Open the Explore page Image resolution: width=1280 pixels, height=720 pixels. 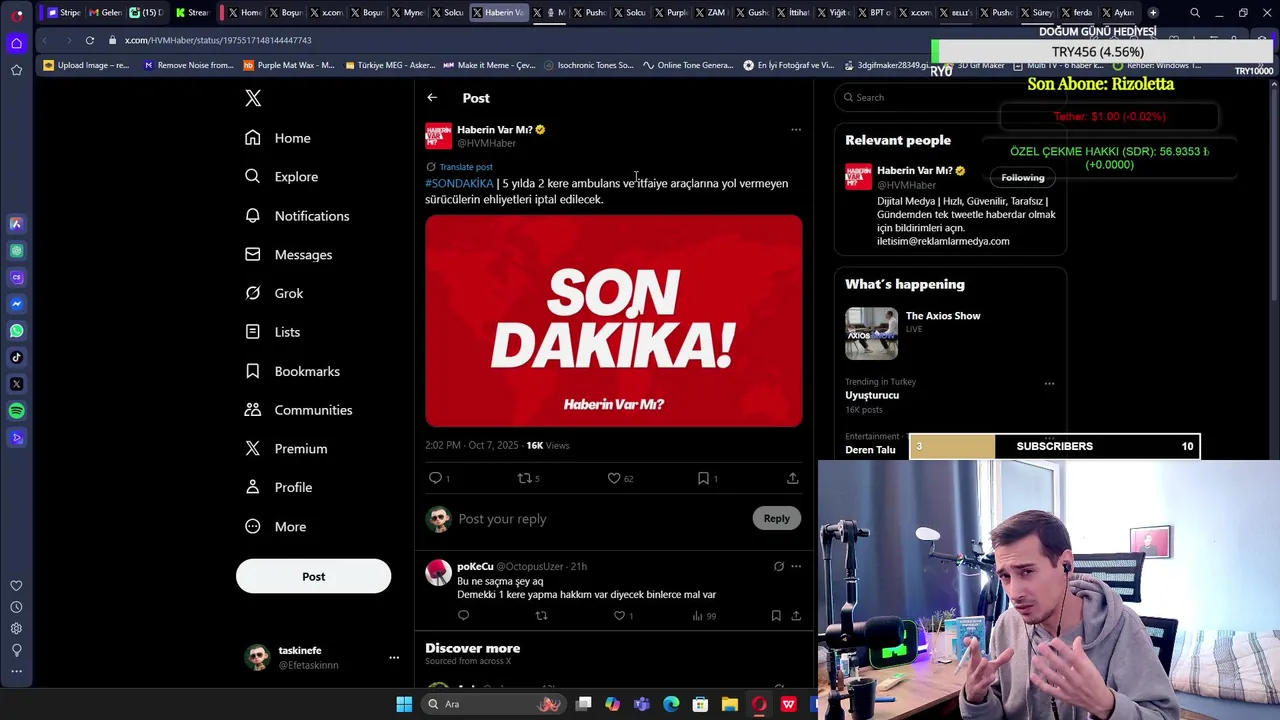coord(282,177)
